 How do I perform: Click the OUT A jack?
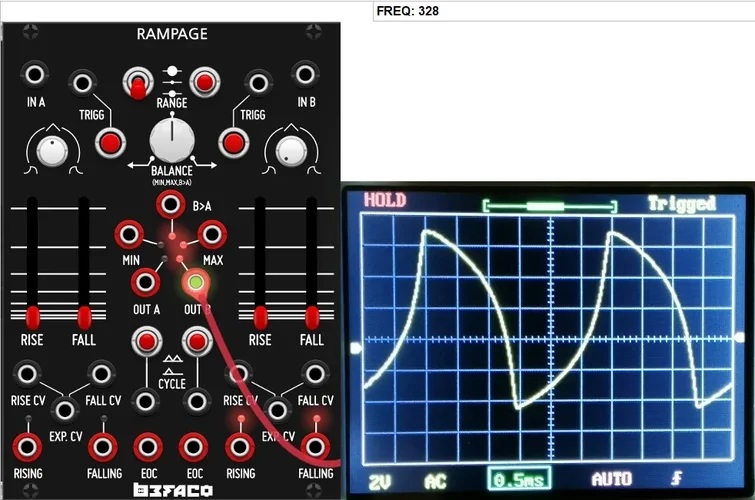click(145, 282)
